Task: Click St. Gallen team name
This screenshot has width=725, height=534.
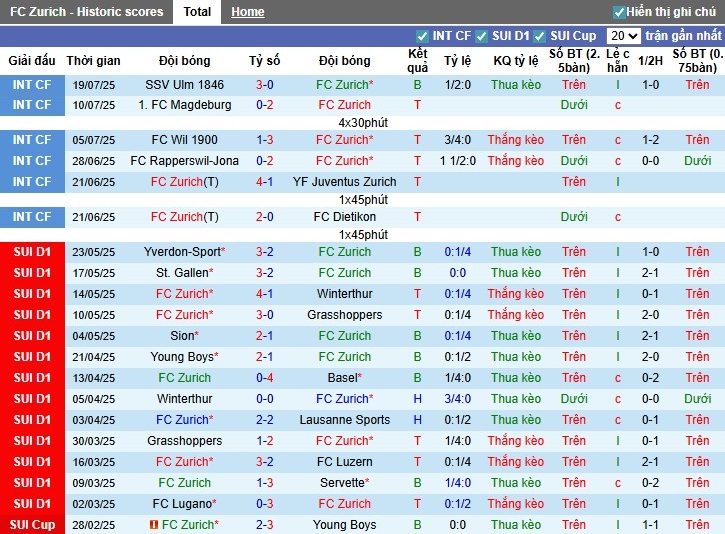Action: (x=184, y=273)
